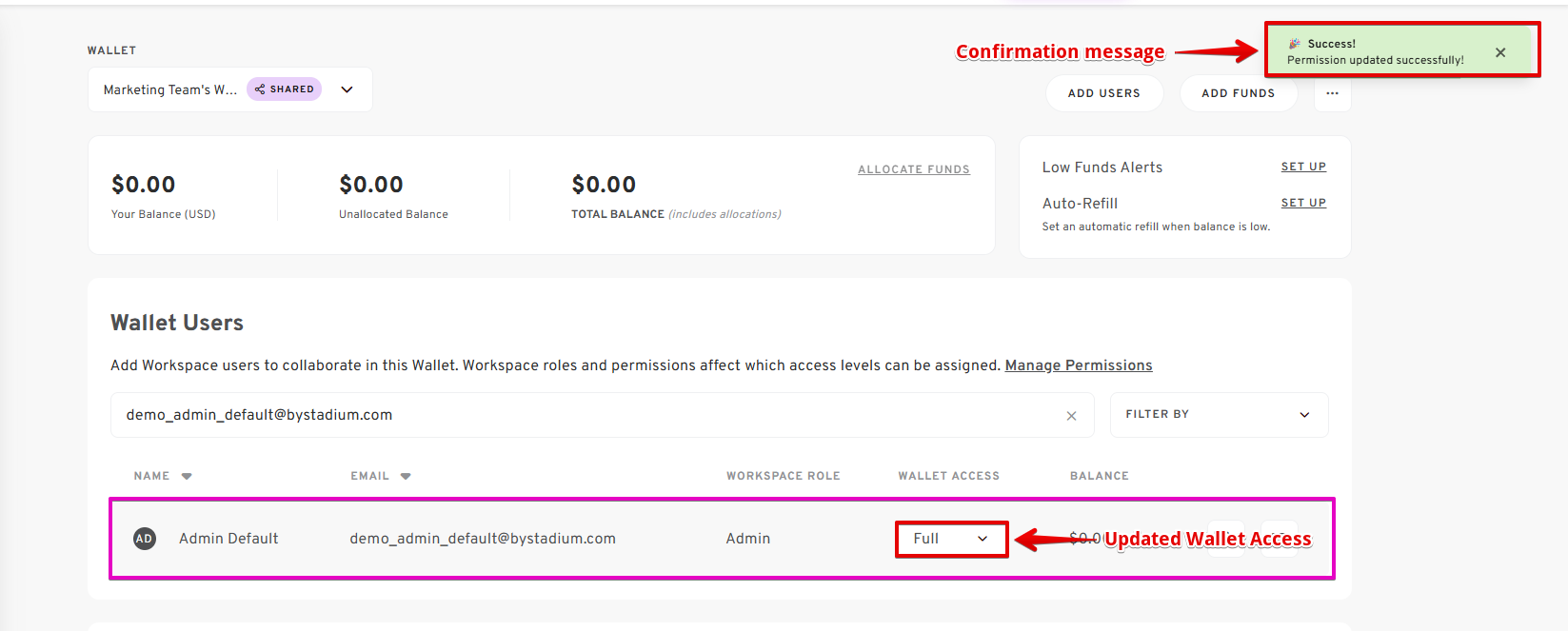Open the three-dots more options menu

(x=1332, y=93)
